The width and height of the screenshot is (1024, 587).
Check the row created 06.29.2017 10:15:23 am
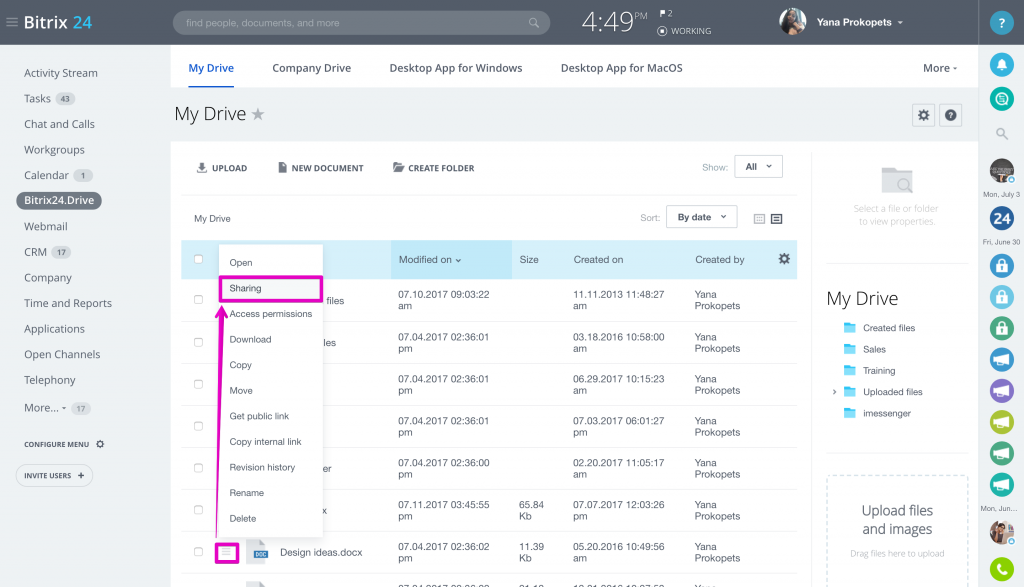click(x=199, y=384)
